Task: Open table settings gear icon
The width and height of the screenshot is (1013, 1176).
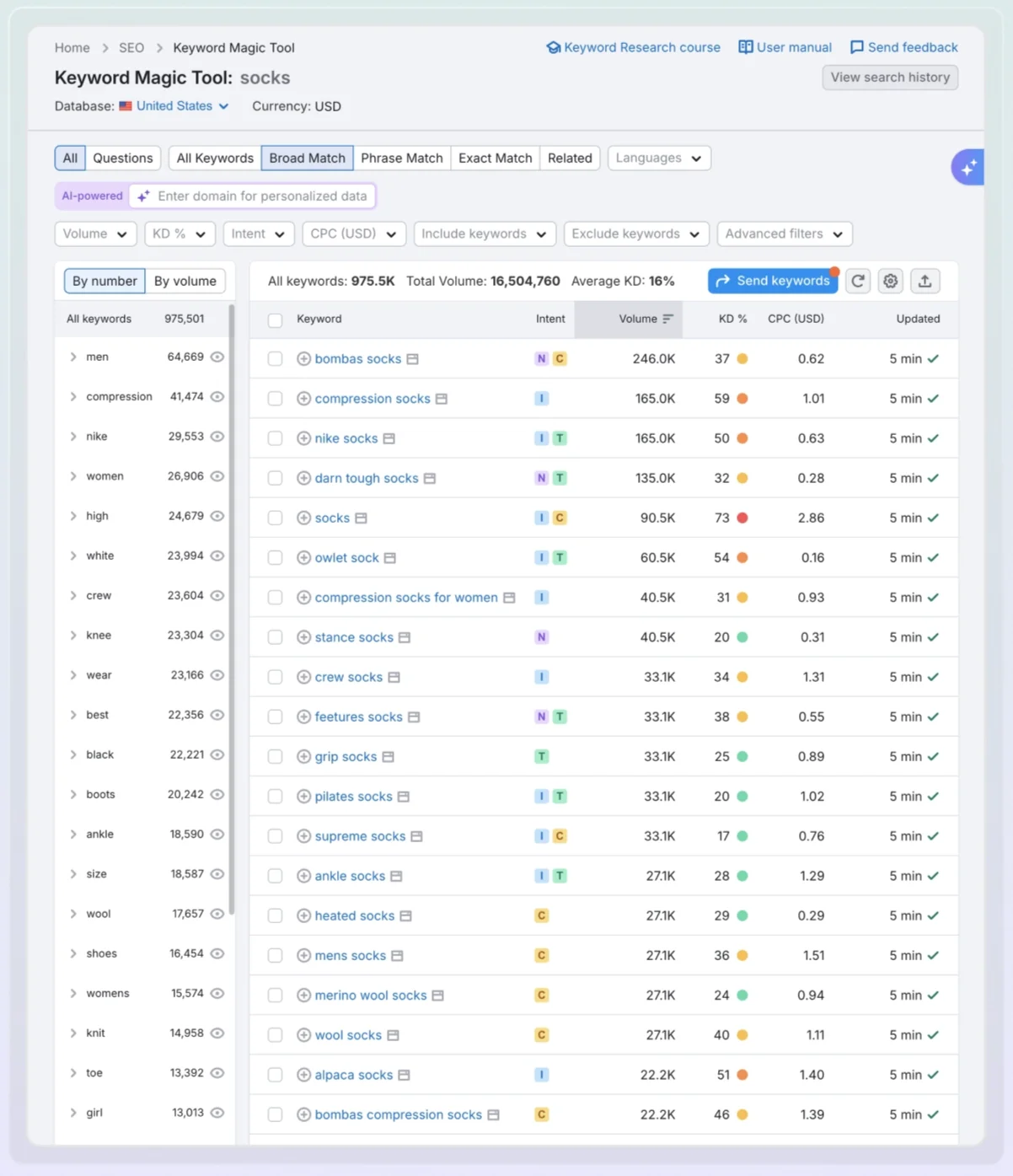Action: (x=891, y=282)
